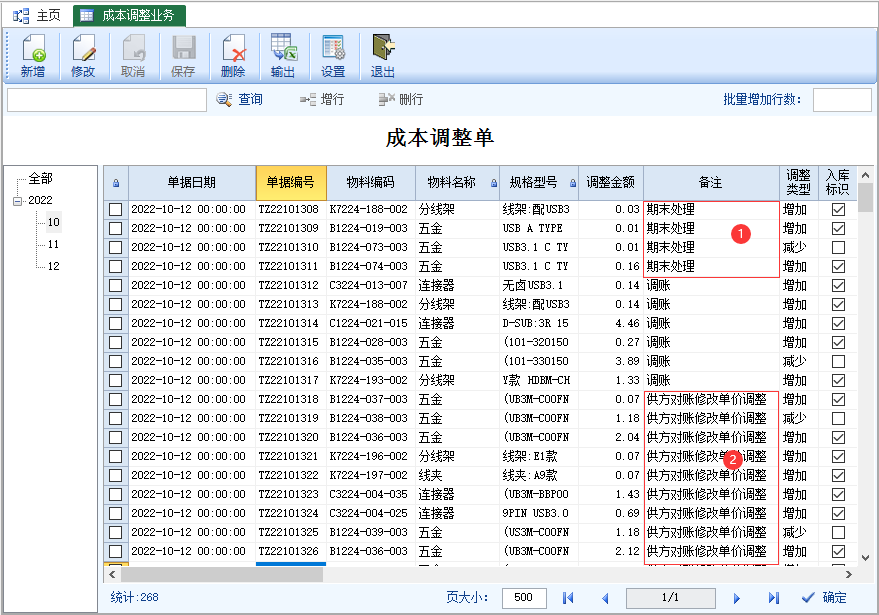Toggle 入库标识 checkbox for TZ22101325
This screenshot has width=879, height=615.
[838, 533]
